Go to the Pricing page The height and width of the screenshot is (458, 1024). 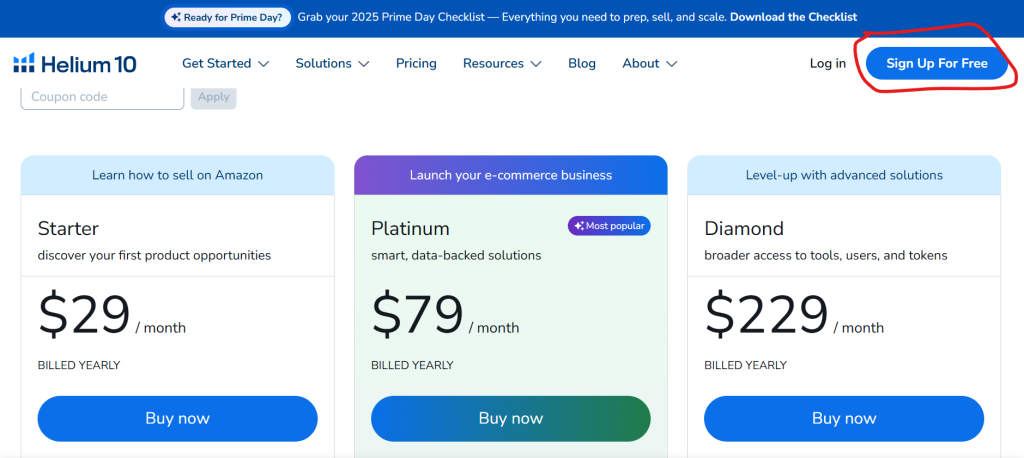(x=416, y=63)
